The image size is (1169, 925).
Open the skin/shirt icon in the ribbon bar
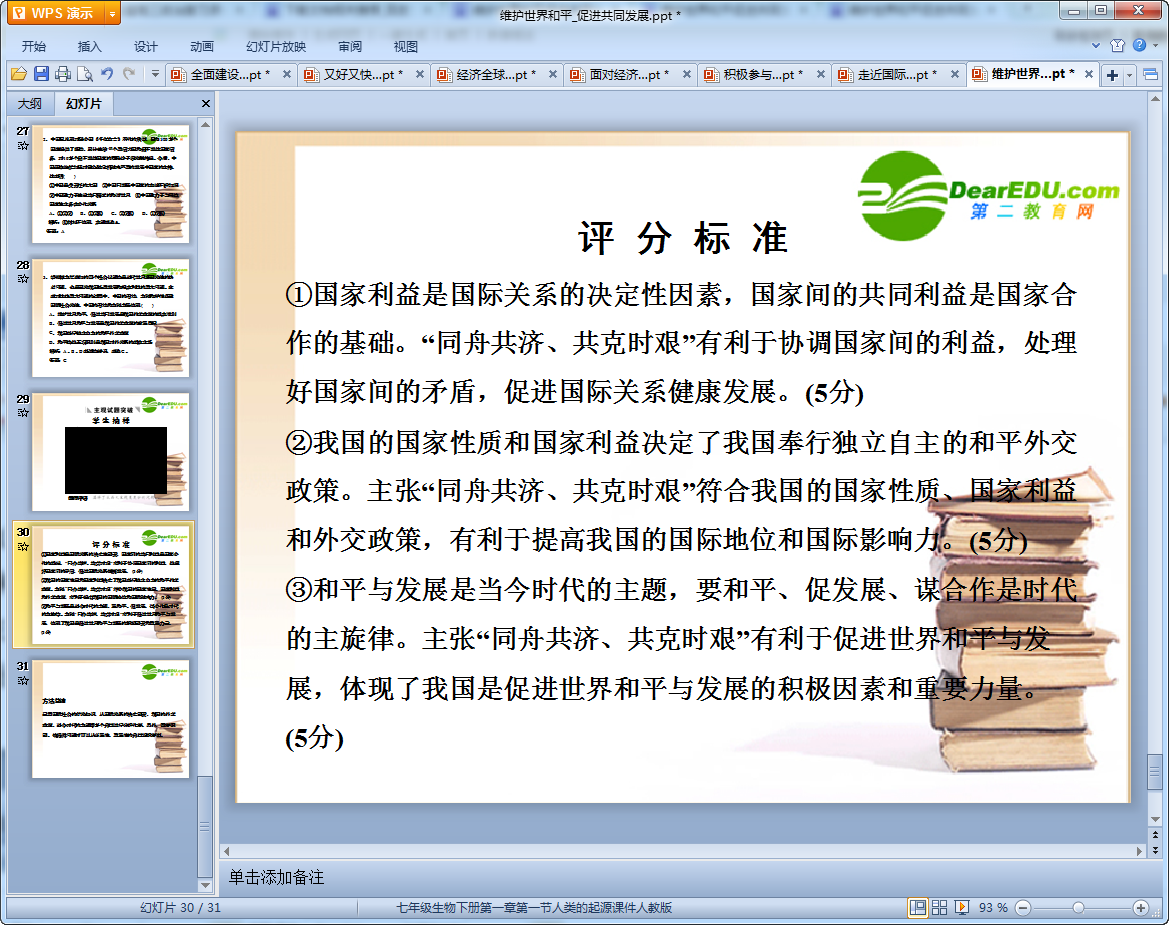click(1118, 45)
